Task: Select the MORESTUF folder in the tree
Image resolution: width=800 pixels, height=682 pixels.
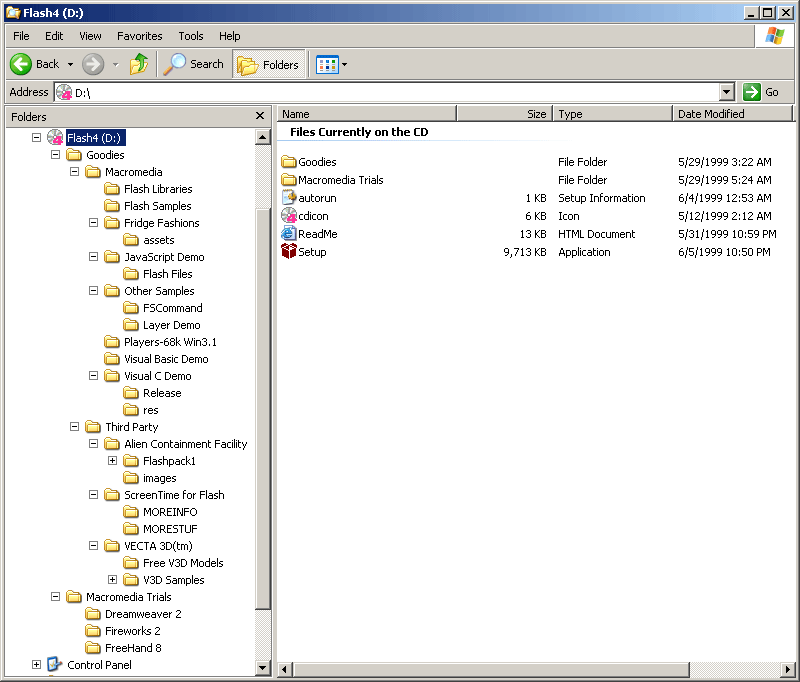Action: pos(161,528)
